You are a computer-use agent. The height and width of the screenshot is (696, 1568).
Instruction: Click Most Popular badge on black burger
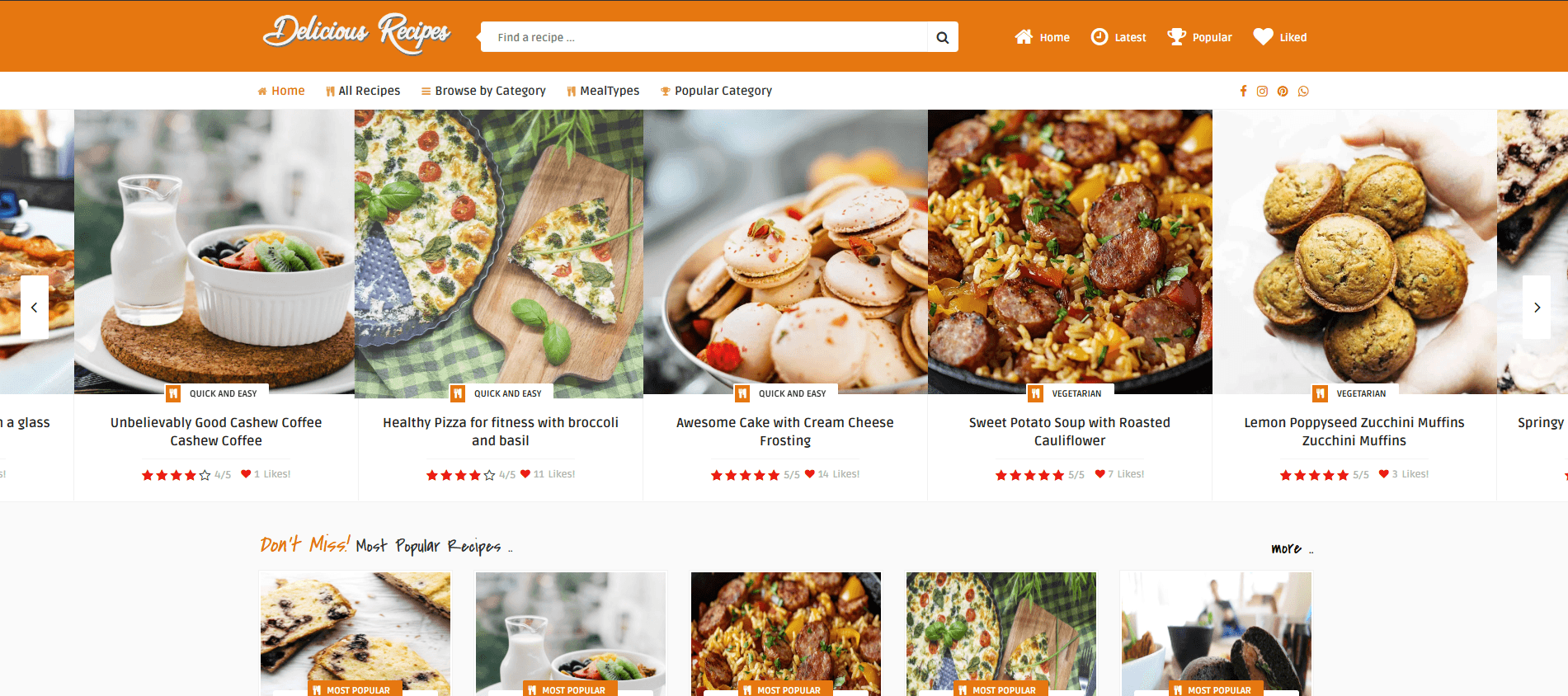coord(1217,689)
